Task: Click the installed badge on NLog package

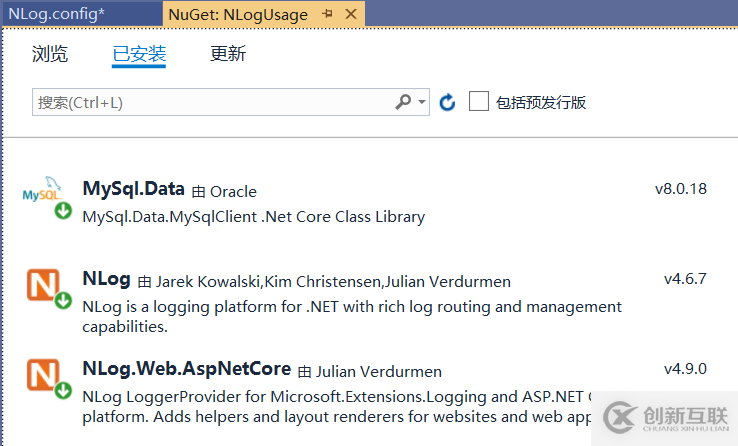Action: click(x=63, y=300)
